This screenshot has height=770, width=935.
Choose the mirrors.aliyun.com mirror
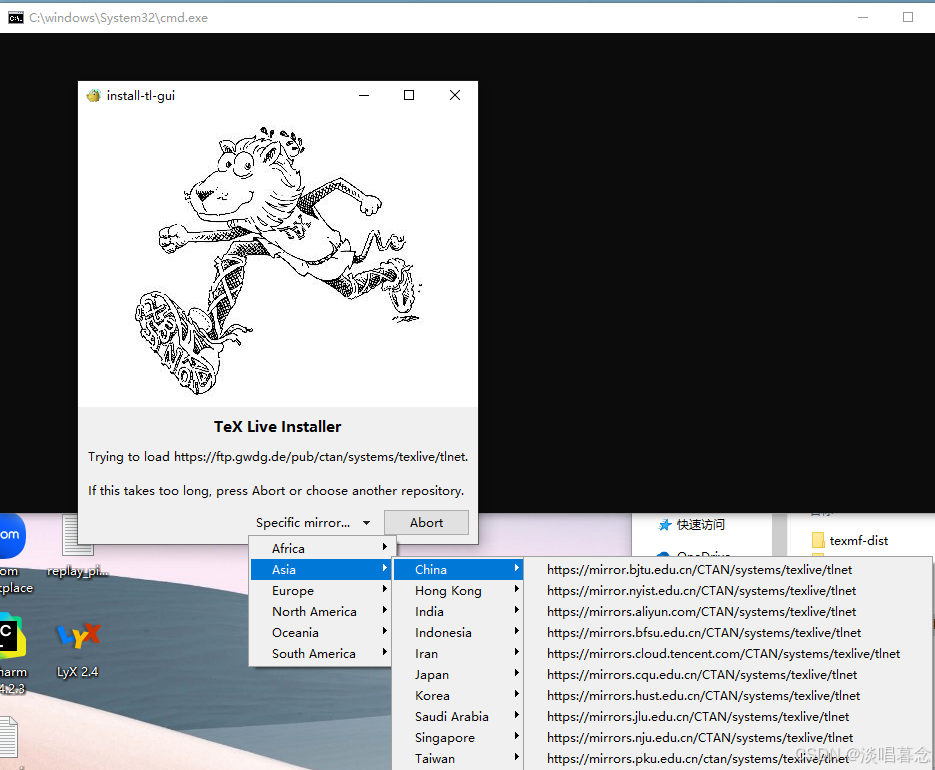(727, 611)
